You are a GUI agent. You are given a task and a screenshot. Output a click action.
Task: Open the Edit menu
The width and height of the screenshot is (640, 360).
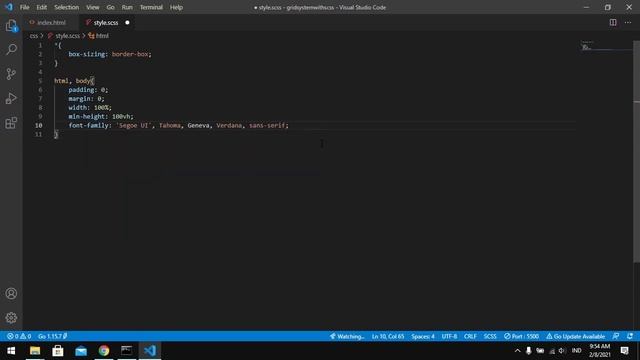coord(42,7)
